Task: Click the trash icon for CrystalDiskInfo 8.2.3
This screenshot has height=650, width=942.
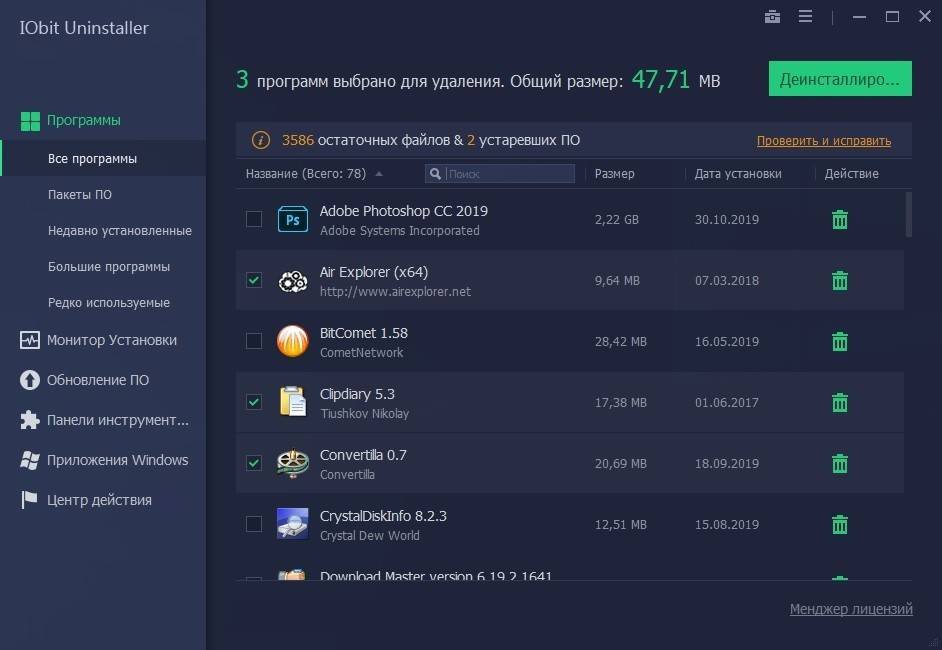Action: 840,525
